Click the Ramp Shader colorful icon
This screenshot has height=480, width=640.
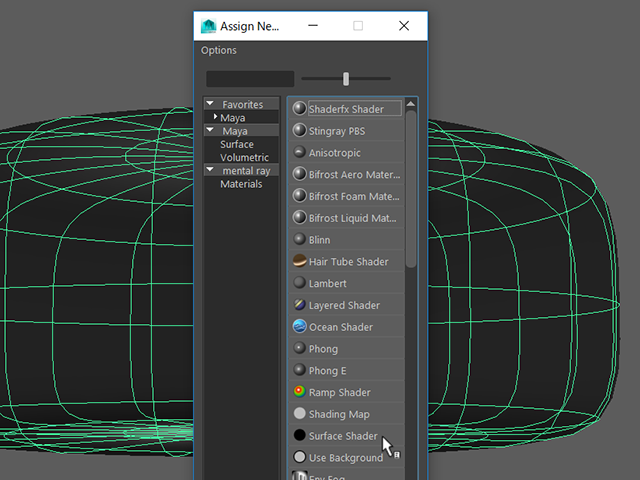point(300,392)
